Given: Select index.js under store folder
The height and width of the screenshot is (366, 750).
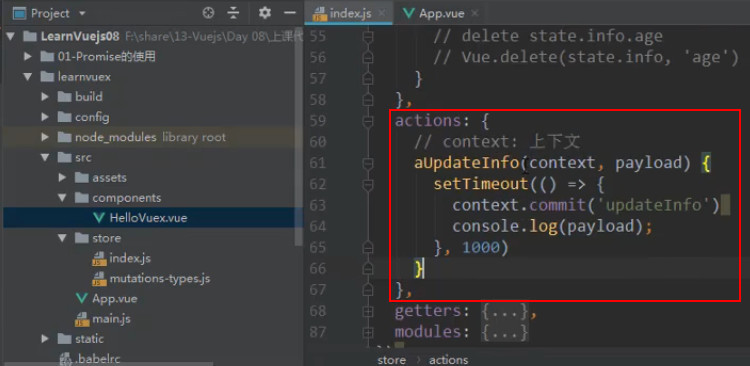Looking at the screenshot, I should 130,258.
